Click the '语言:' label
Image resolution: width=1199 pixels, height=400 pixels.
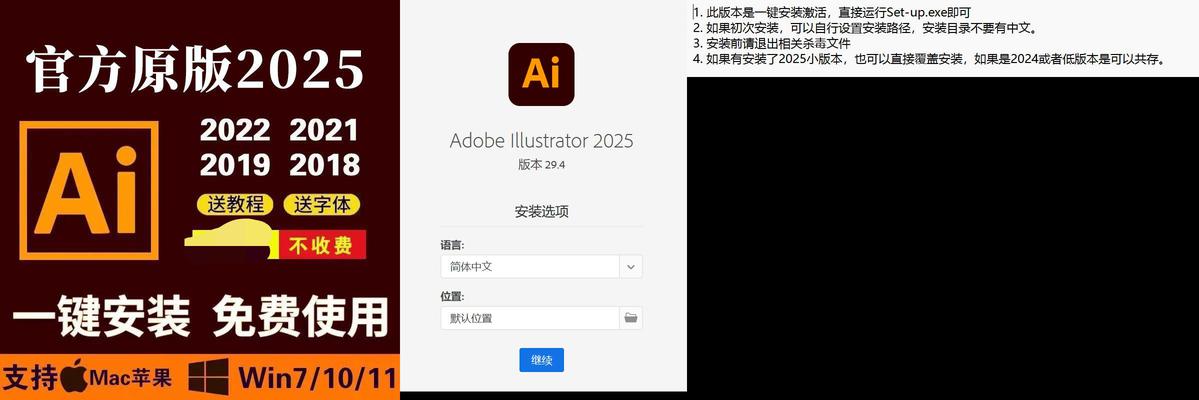452,246
